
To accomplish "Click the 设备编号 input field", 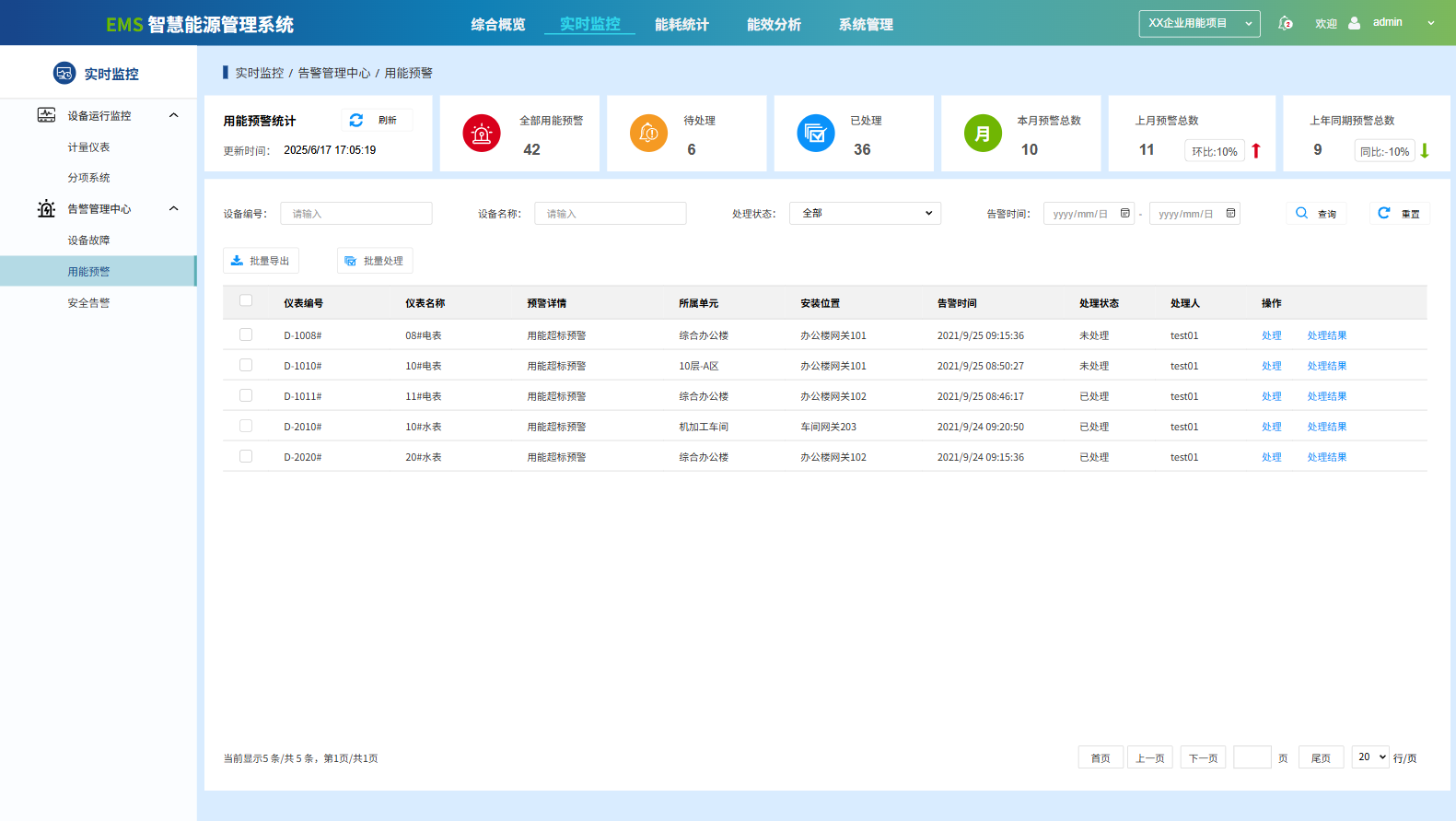I will point(356,214).
